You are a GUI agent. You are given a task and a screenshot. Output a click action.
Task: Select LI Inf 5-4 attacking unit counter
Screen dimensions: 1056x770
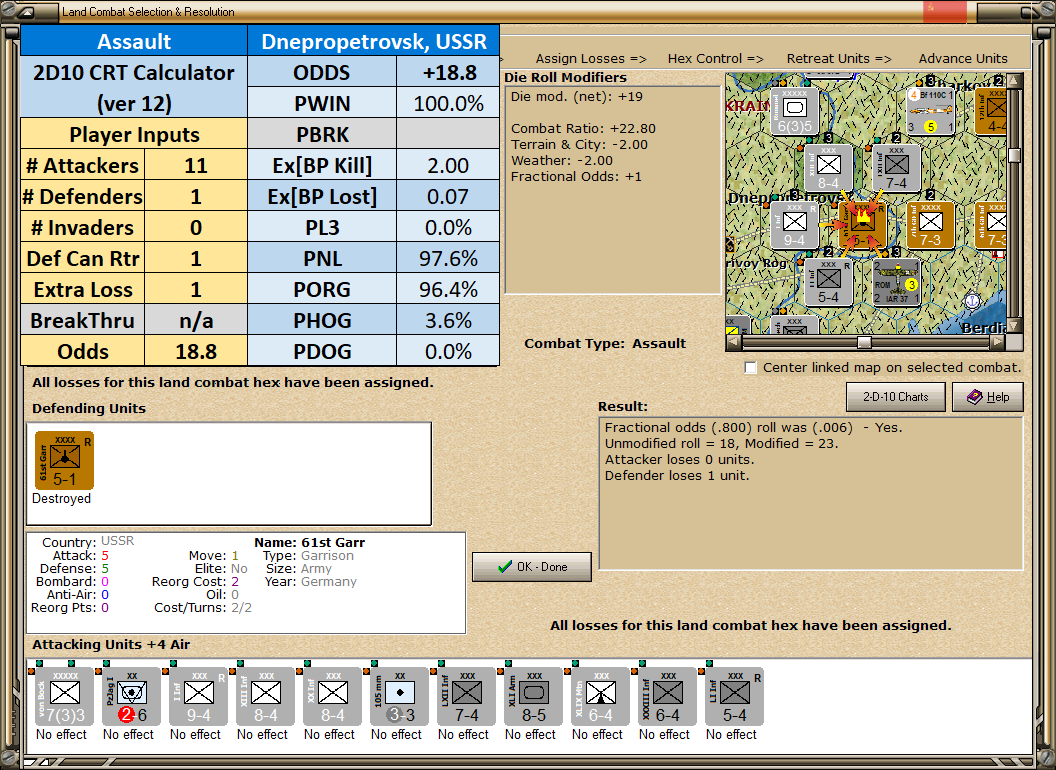click(x=734, y=697)
